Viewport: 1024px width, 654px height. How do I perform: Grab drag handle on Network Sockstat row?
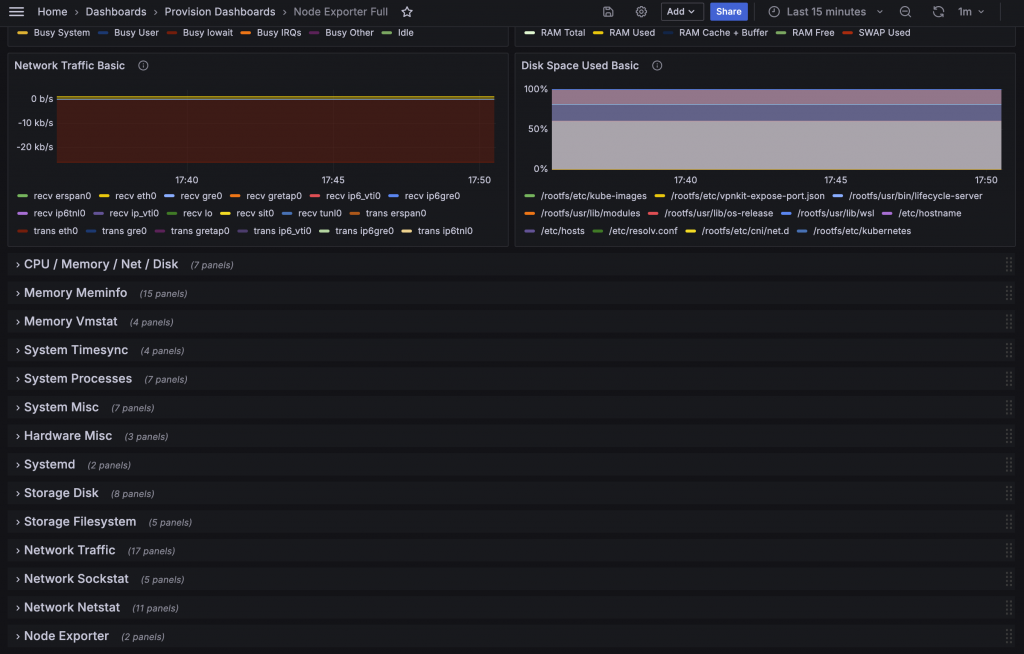click(x=1009, y=579)
